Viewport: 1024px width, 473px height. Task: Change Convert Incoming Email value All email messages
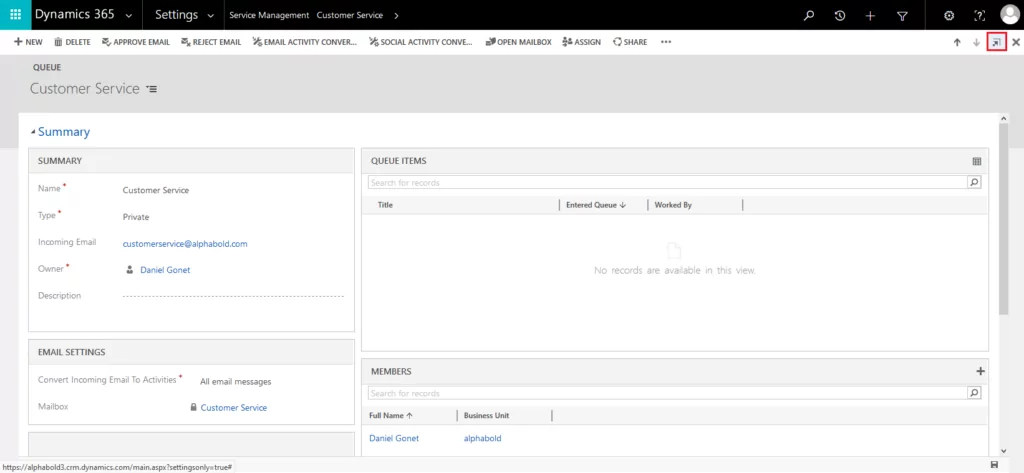(x=235, y=382)
